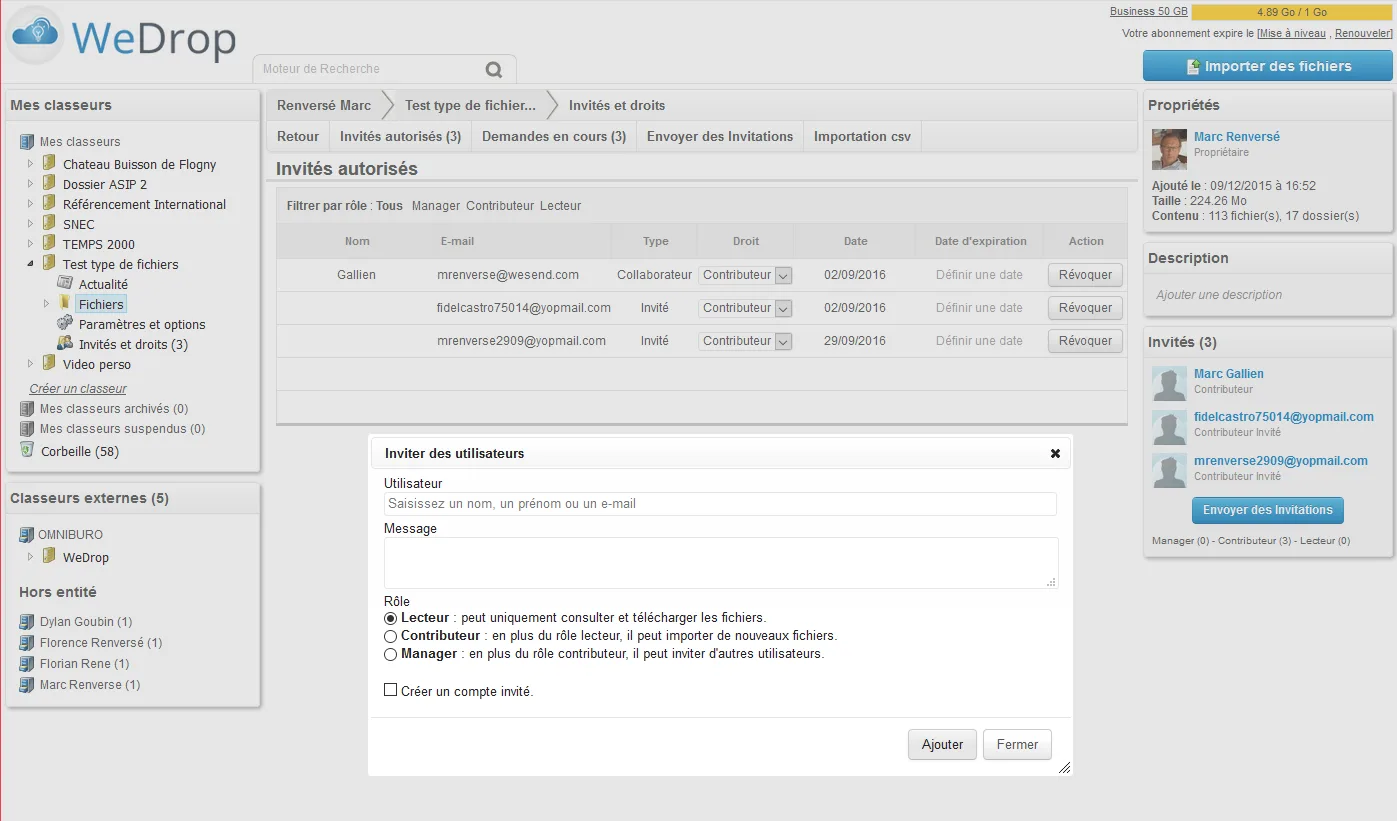1397x821 pixels.
Task: Select the Manager role radio button
Action: [391, 654]
